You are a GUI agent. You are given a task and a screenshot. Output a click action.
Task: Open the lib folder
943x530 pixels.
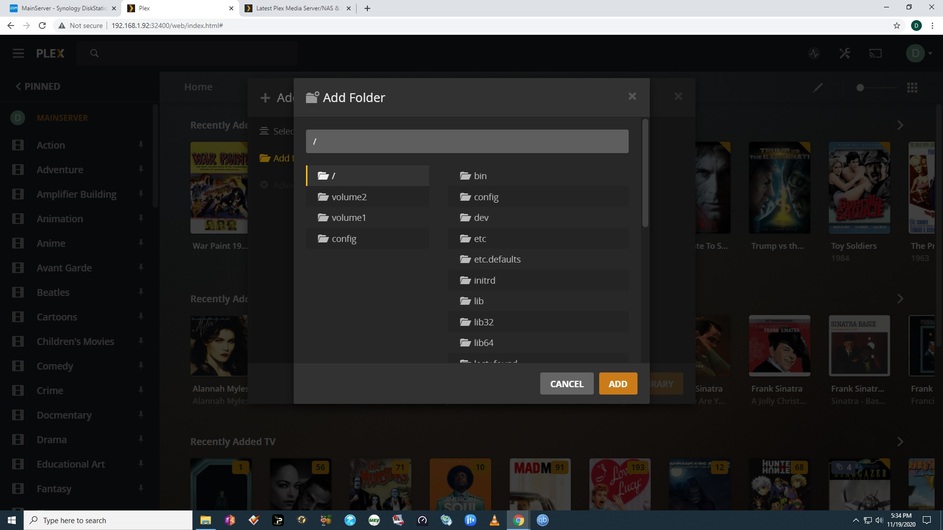pos(538,301)
